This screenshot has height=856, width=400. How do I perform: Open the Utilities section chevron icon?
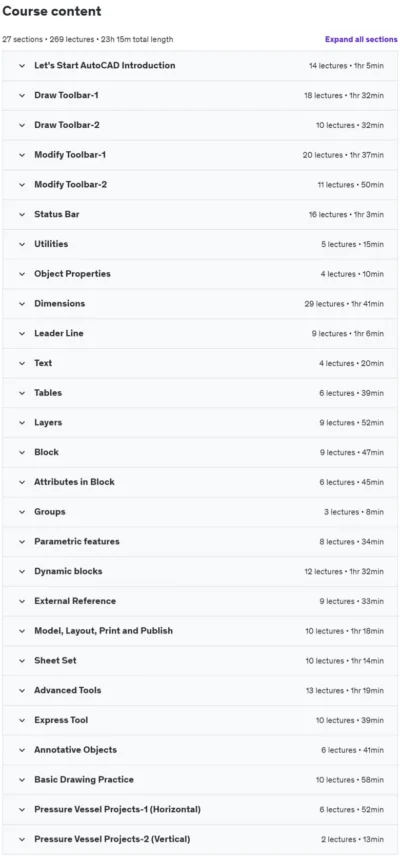tap(22, 244)
